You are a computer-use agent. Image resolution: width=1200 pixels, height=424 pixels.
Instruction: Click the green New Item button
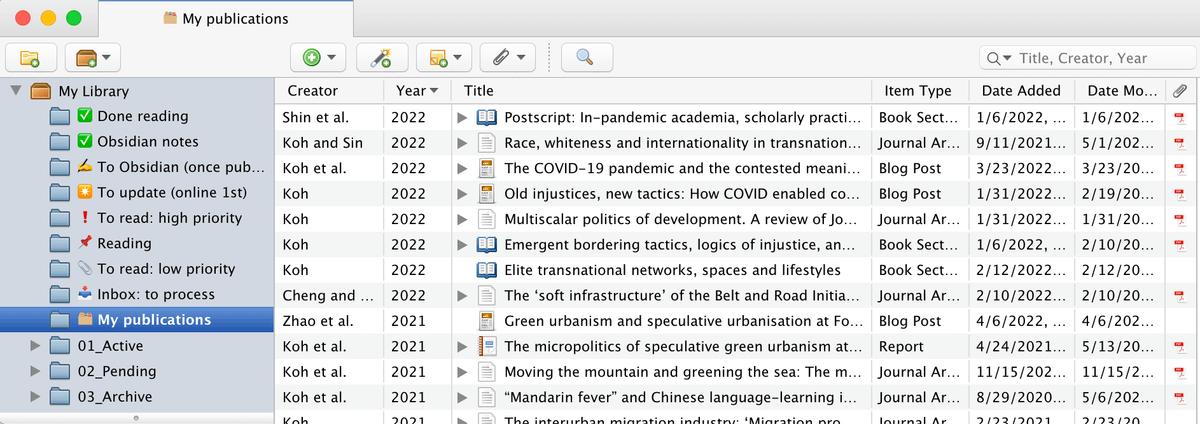[x=318, y=58]
